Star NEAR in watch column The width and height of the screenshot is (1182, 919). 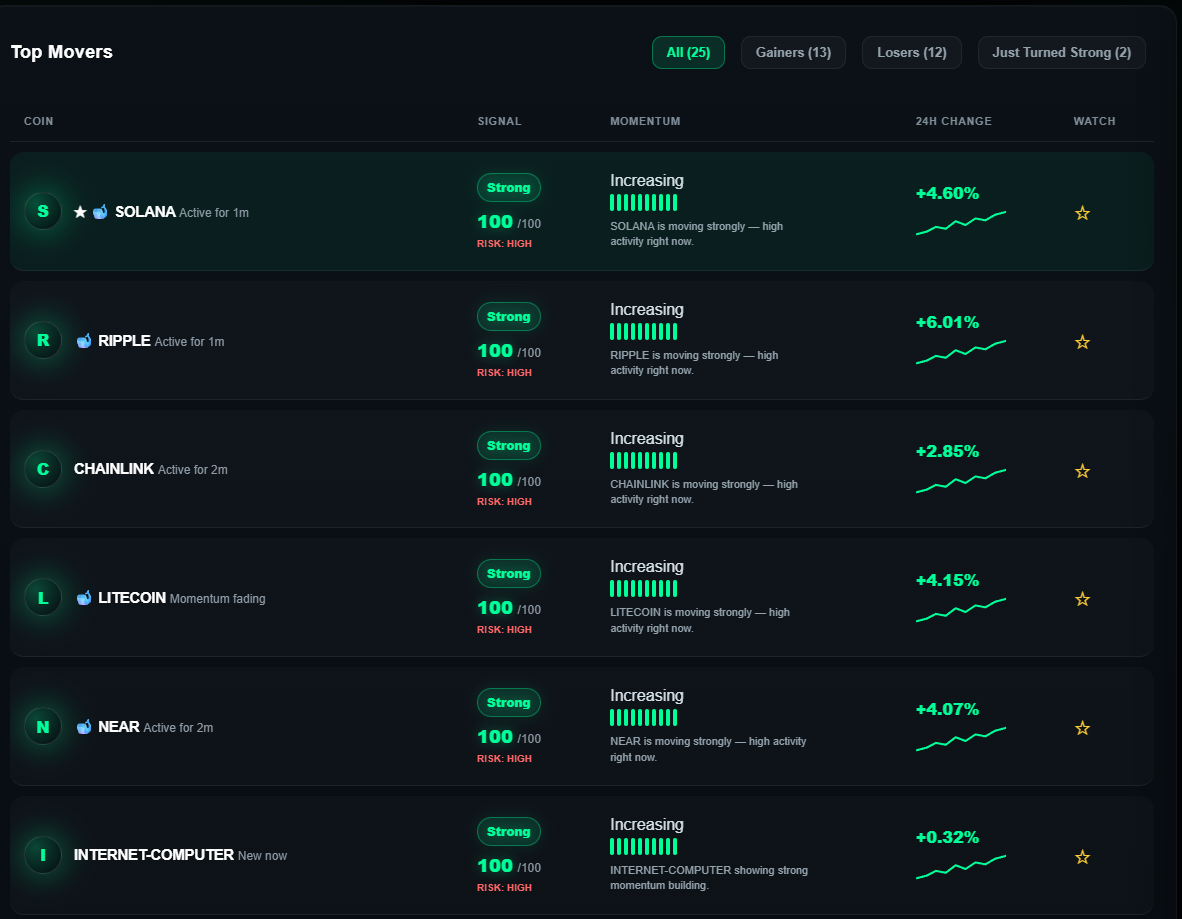[1082, 728]
